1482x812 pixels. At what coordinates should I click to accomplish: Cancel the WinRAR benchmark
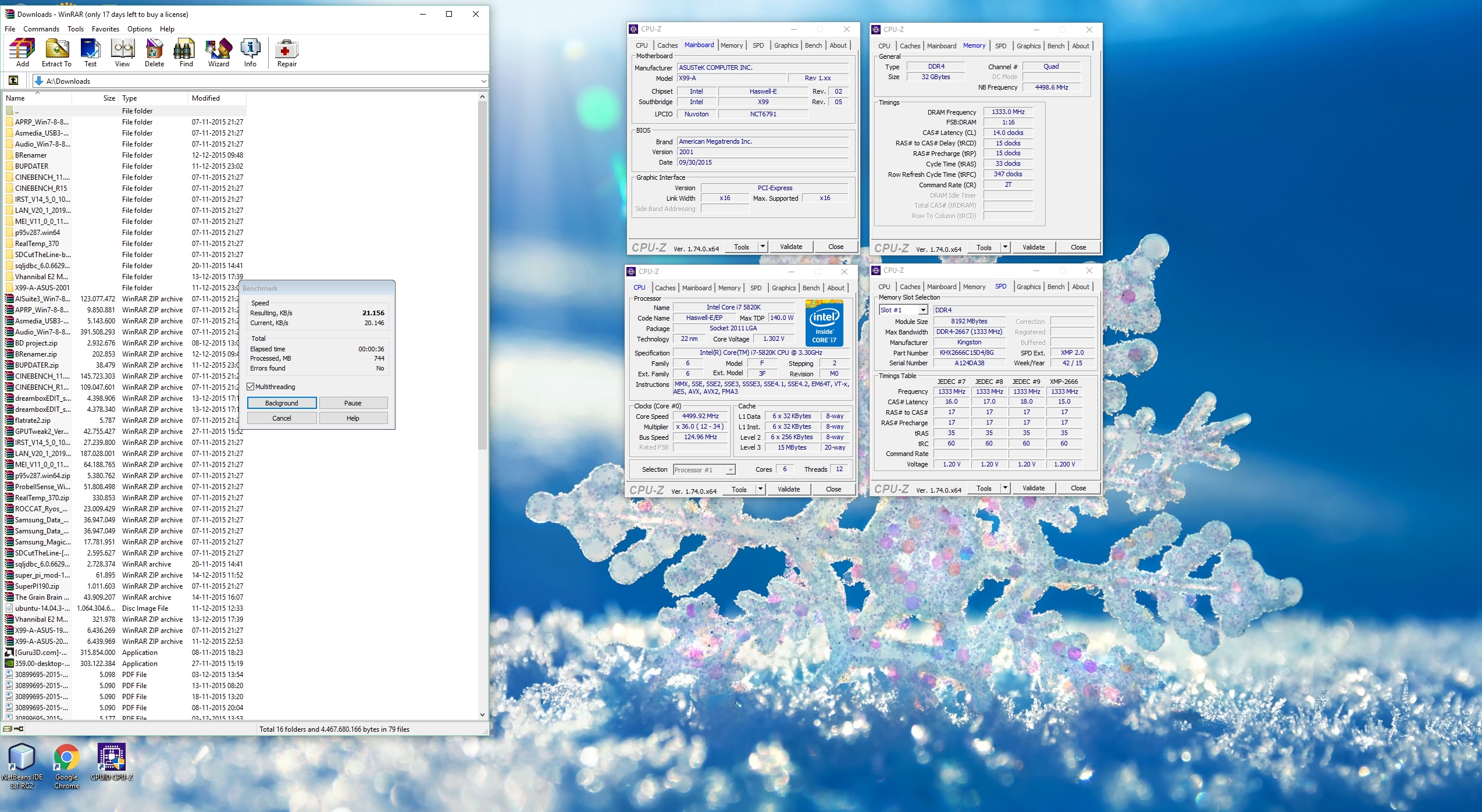(282, 418)
